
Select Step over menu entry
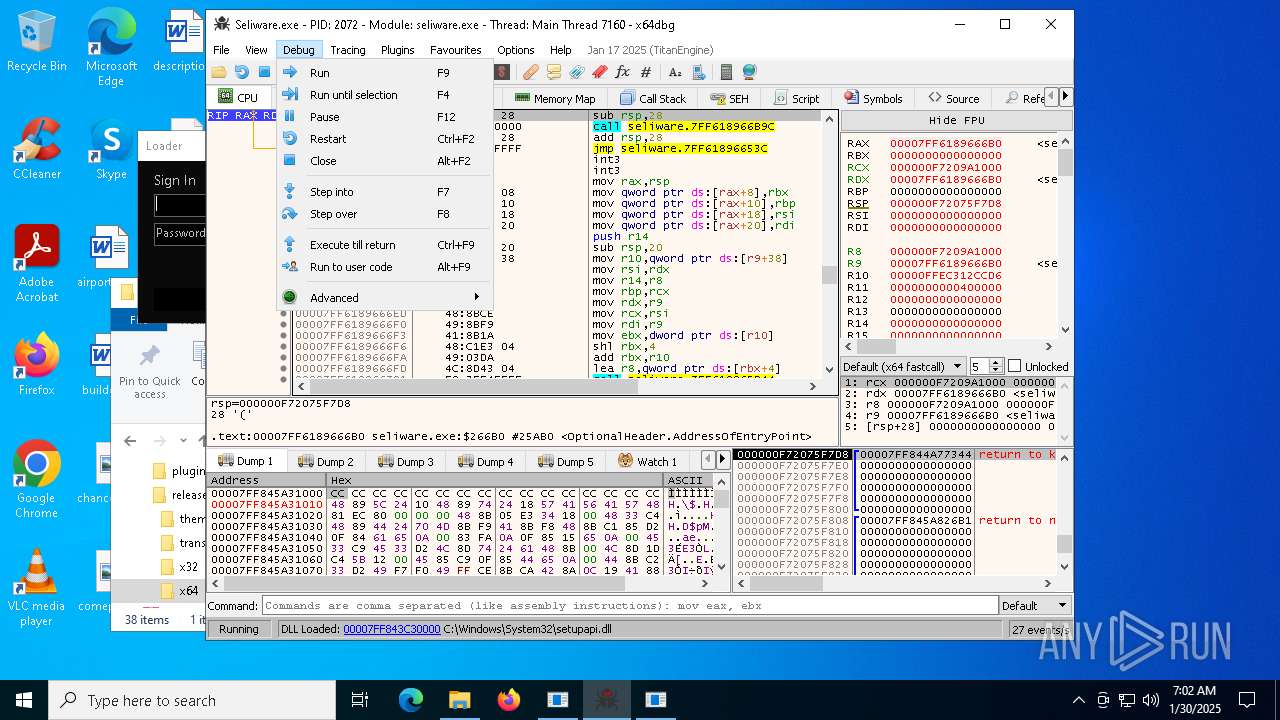(384, 214)
